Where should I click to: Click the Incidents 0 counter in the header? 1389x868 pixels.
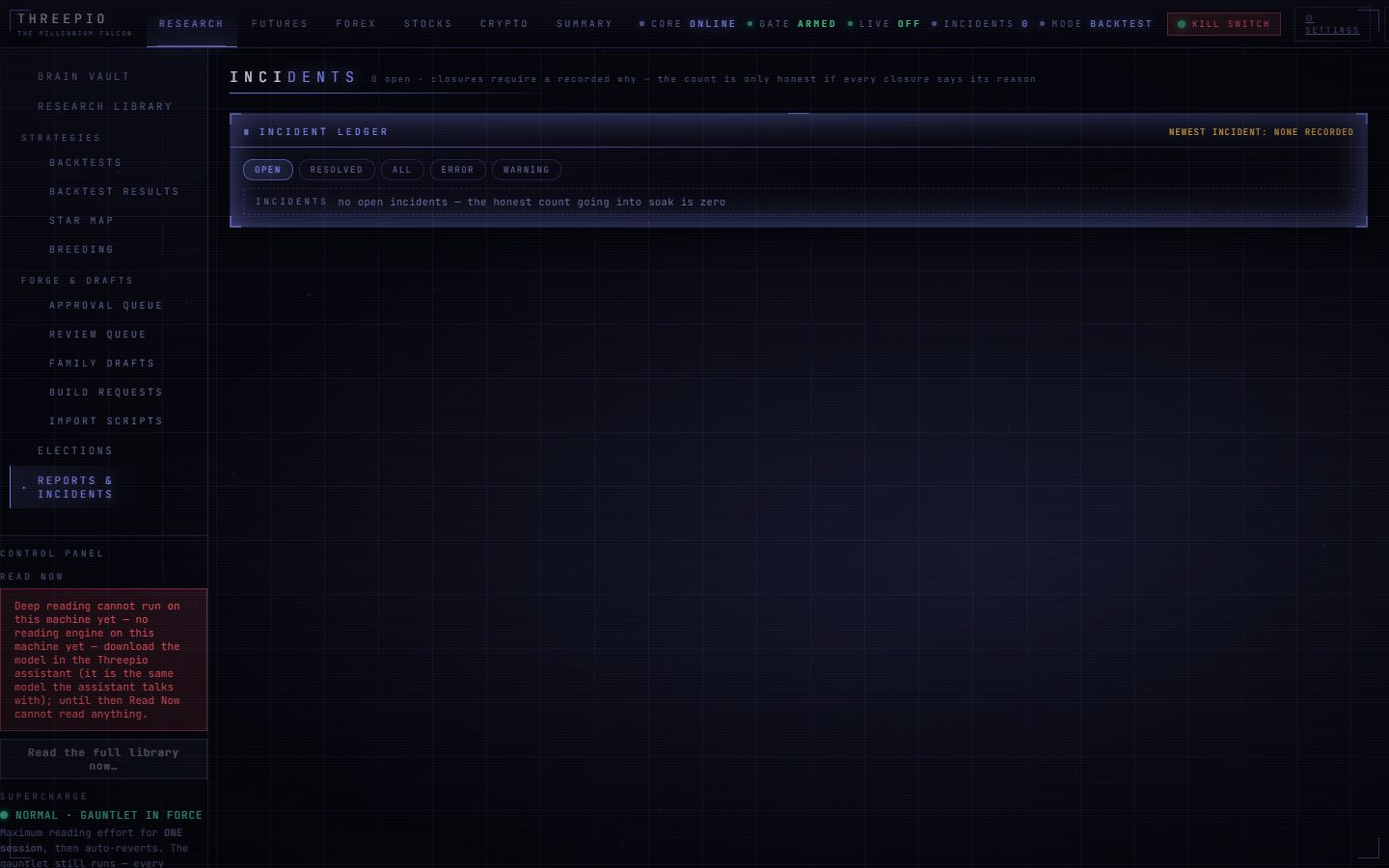click(980, 24)
